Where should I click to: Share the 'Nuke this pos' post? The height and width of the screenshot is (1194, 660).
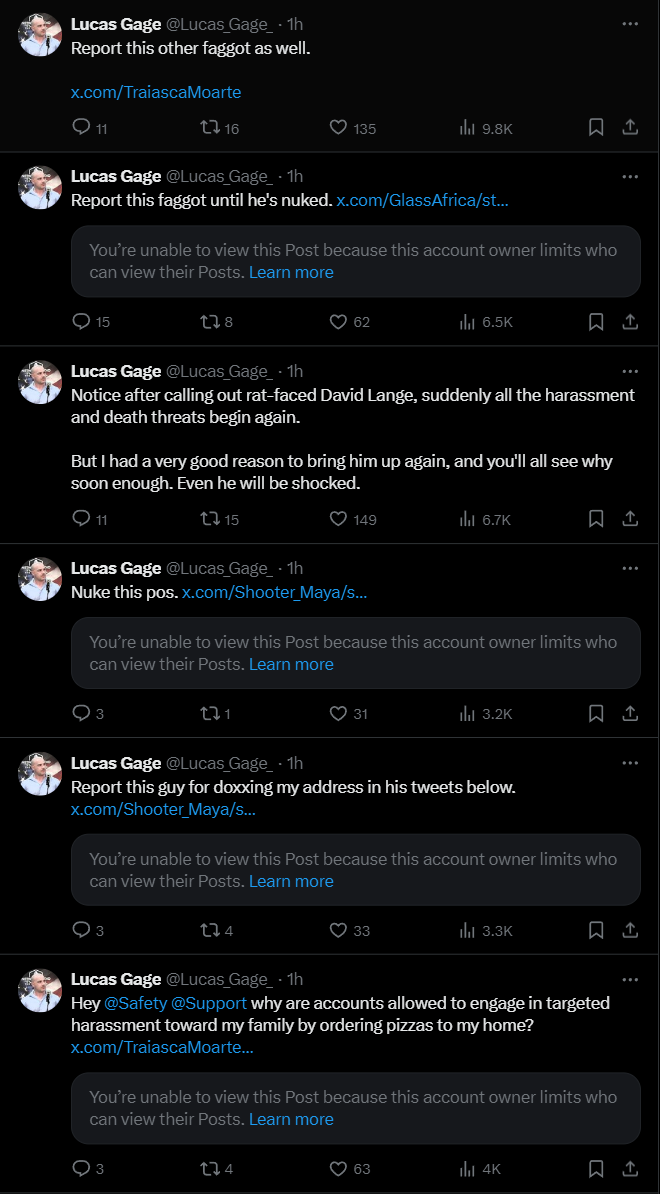tap(630, 713)
